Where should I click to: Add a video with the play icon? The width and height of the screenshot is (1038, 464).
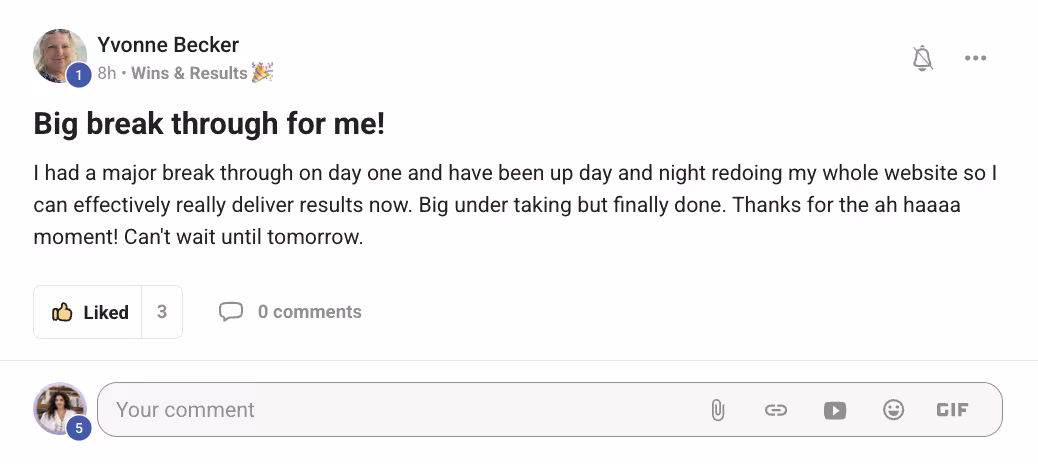coord(835,410)
